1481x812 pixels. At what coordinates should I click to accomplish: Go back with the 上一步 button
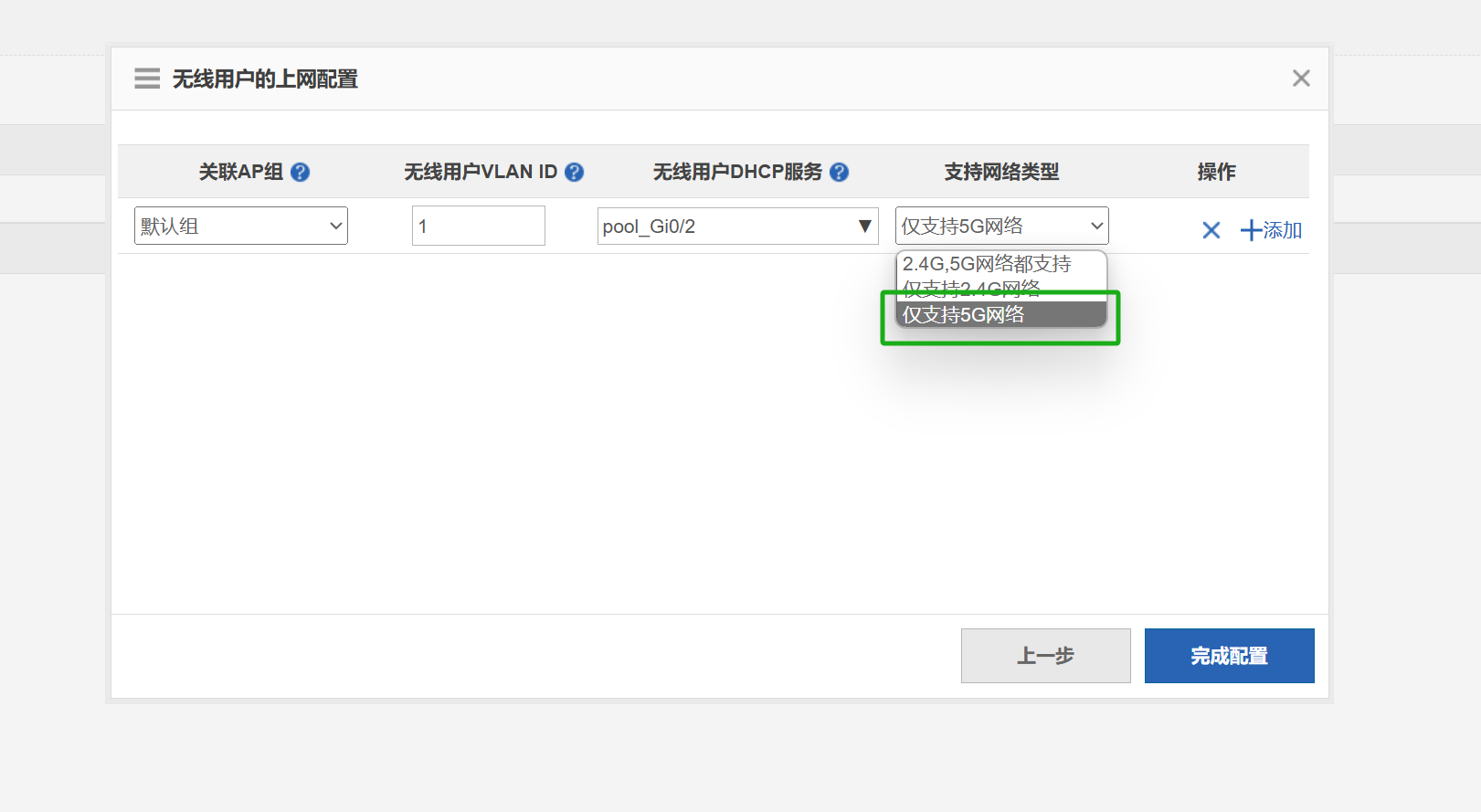pyautogui.click(x=1045, y=656)
